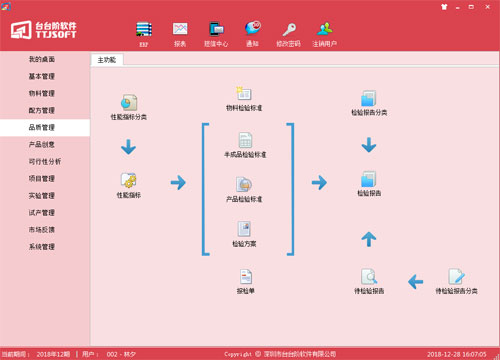Open the ERP toolbar icon
The image size is (500, 360).
tap(144, 30)
